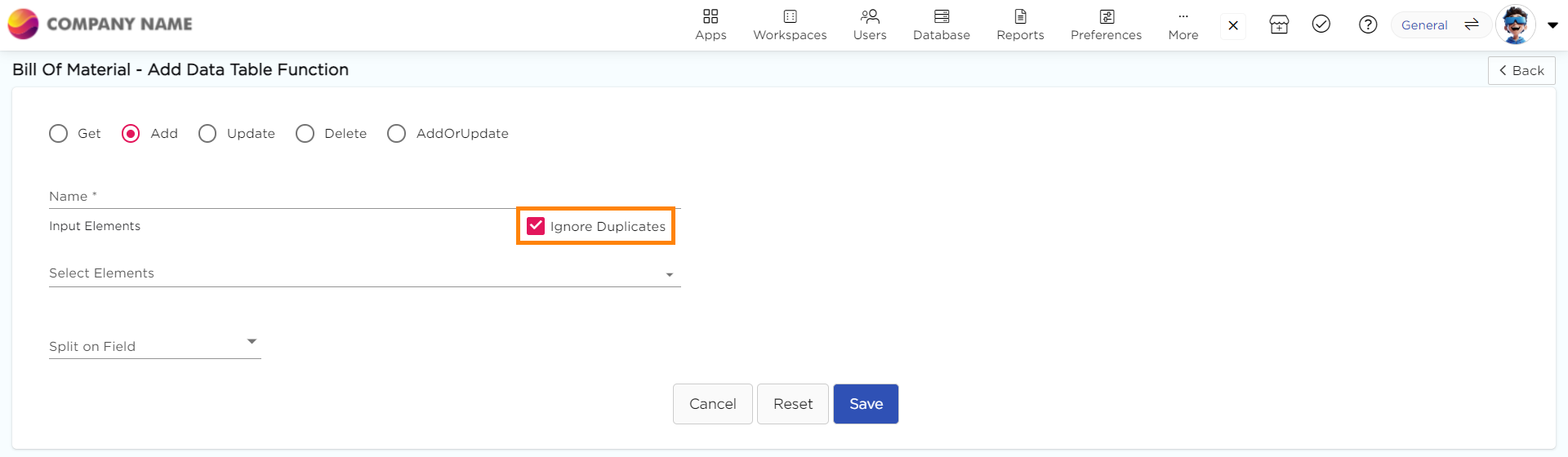The image size is (1568, 457).
Task: Click the store marketplace icon
Action: coord(1279,25)
